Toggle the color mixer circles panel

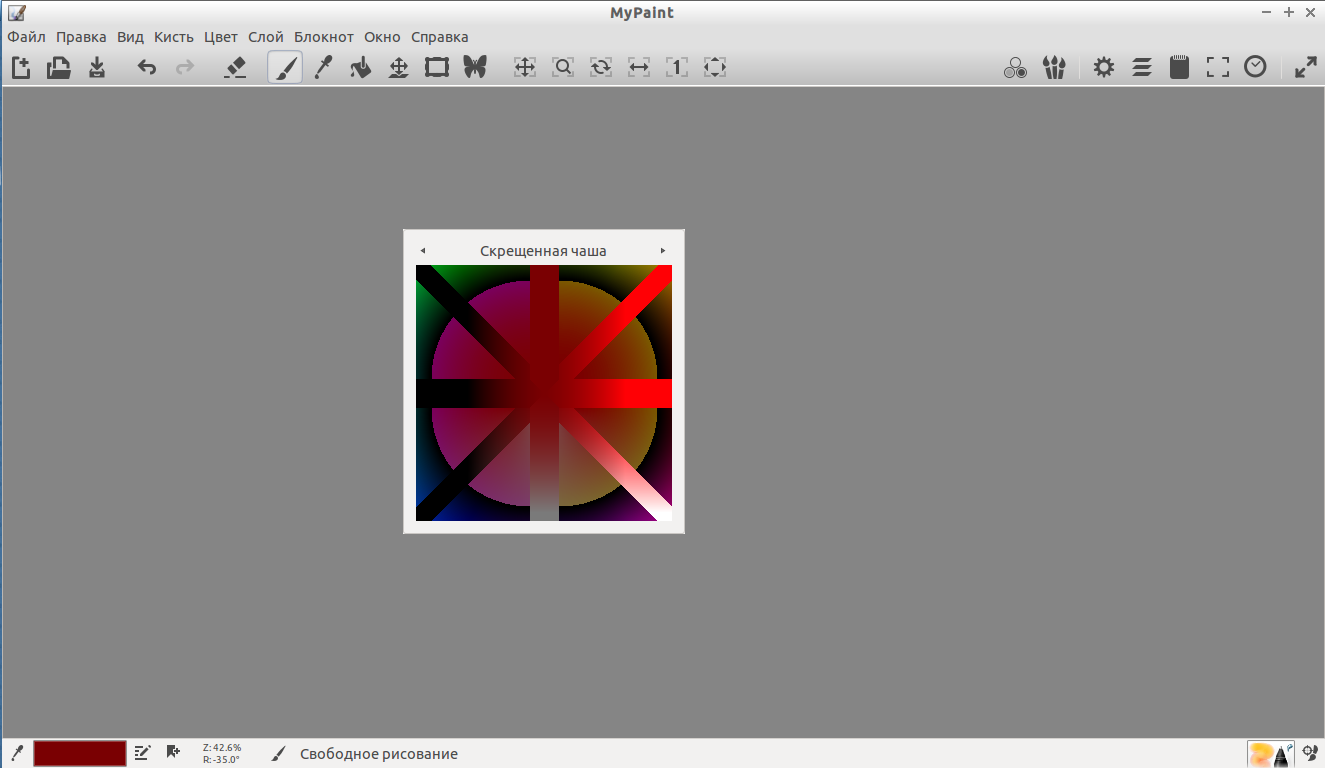(x=1016, y=68)
